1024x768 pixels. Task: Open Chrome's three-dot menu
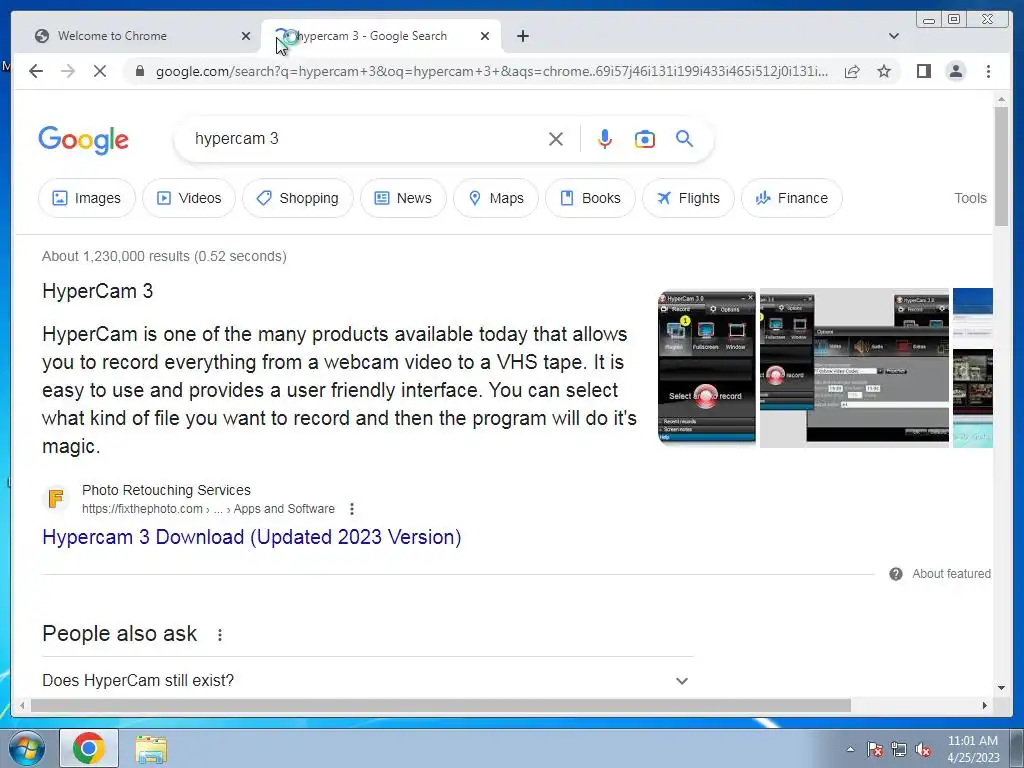click(988, 71)
